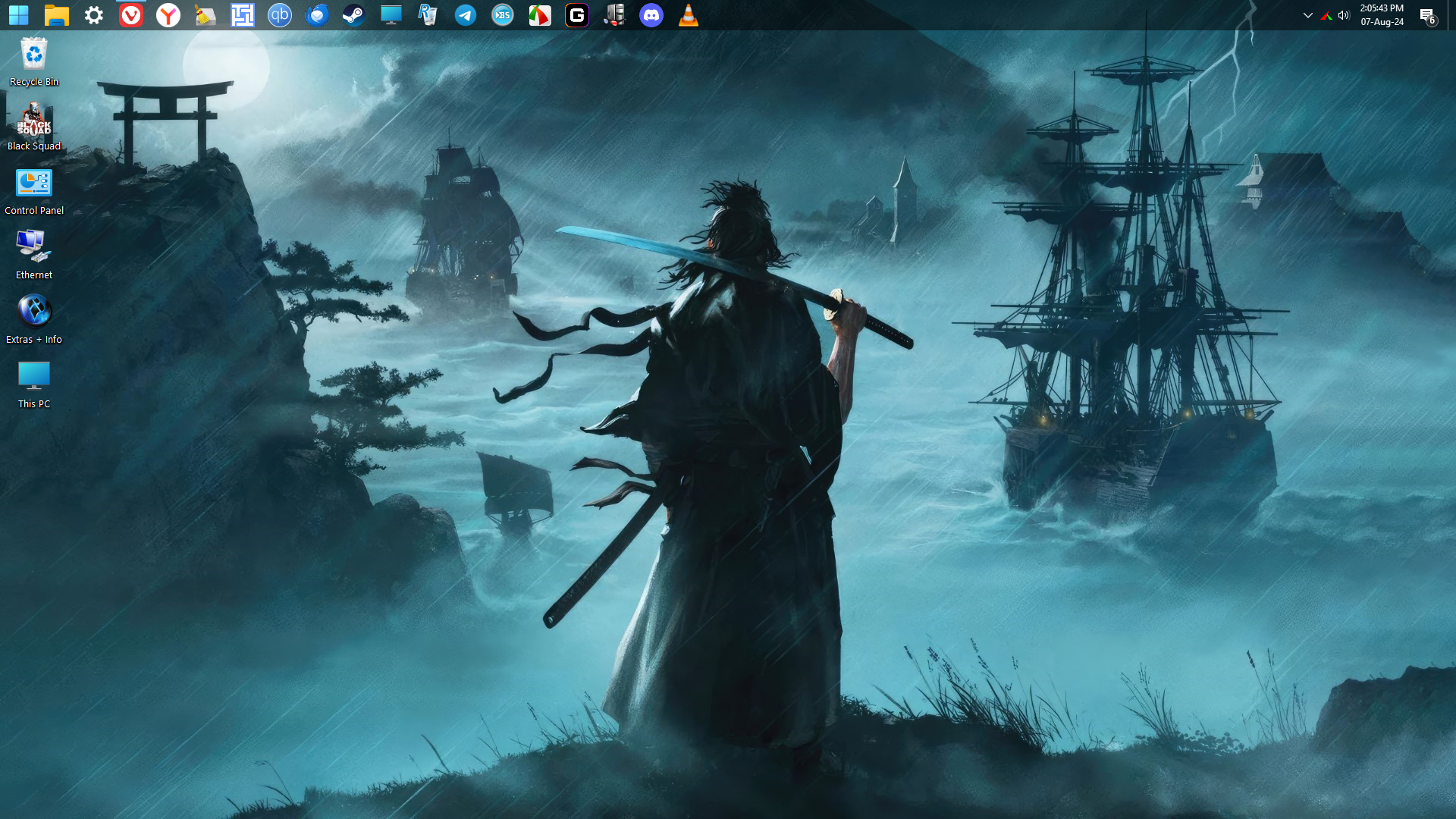Viewport: 1456px width, 819px height.
Task: Open VLC media player from the taskbar
Action: (688, 15)
